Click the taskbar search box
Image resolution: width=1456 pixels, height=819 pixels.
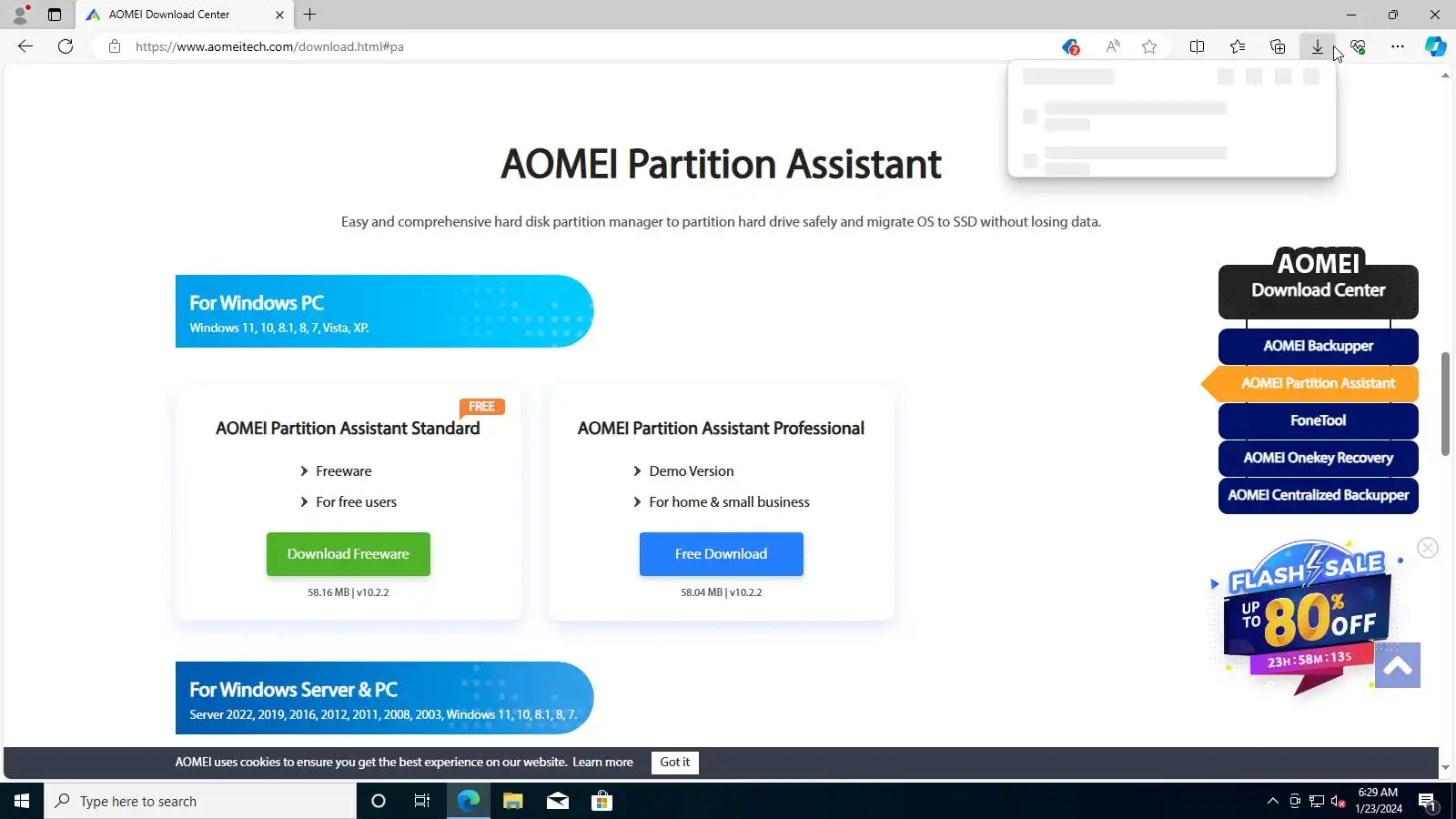[200, 801]
